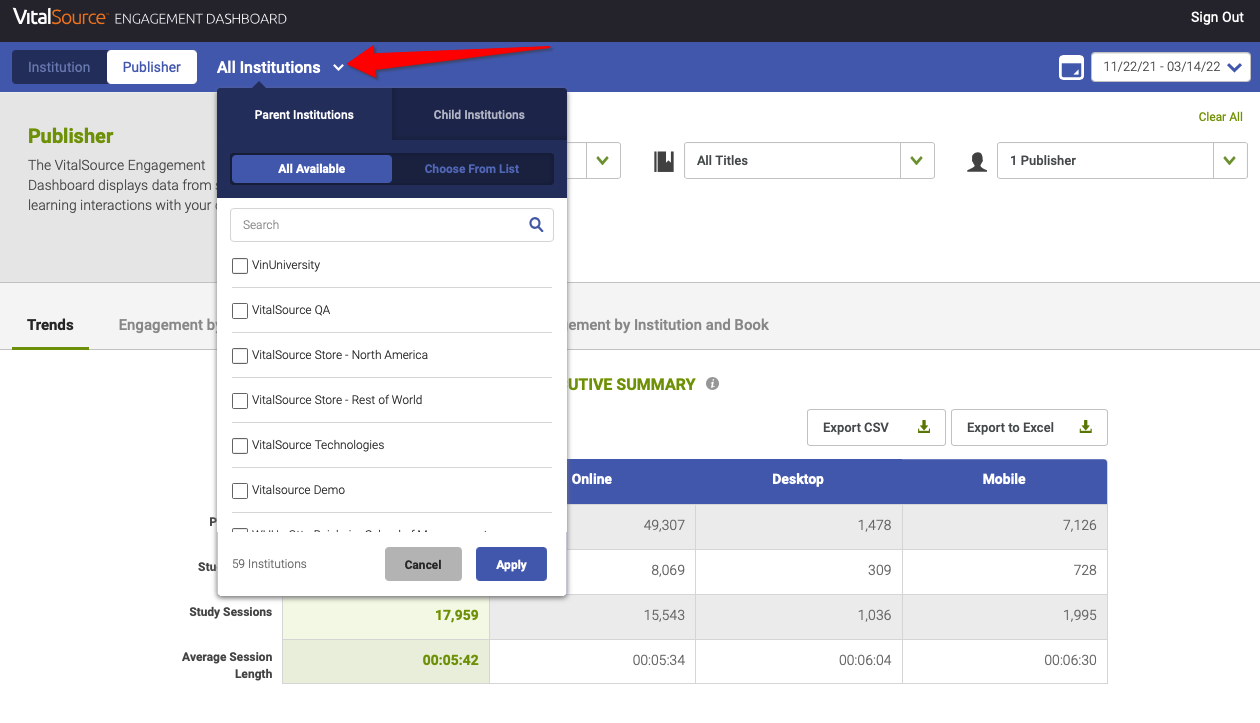Click the info icon next to Executive Summary
Image resolution: width=1260 pixels, height=723 pixels.
[x=712, y=384]
